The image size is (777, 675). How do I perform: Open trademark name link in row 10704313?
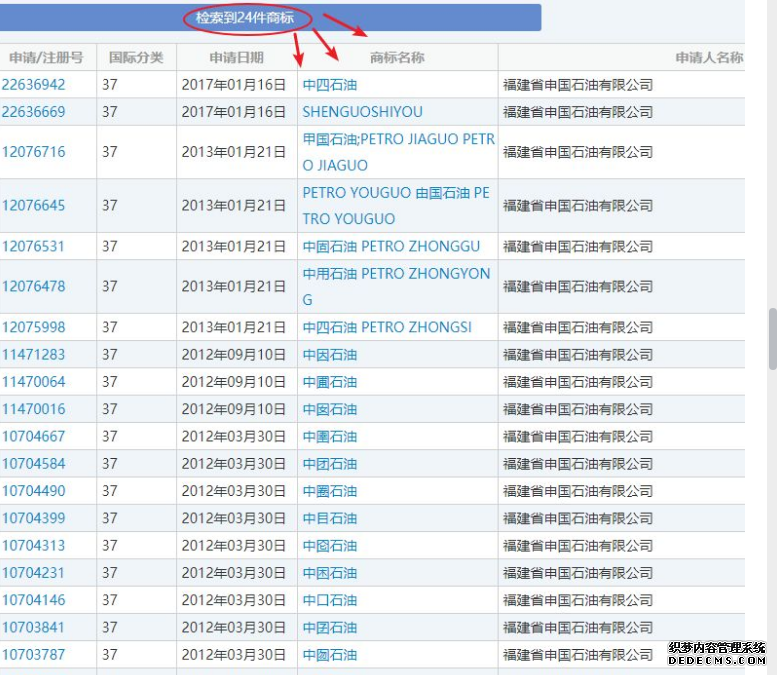(330, 546)
